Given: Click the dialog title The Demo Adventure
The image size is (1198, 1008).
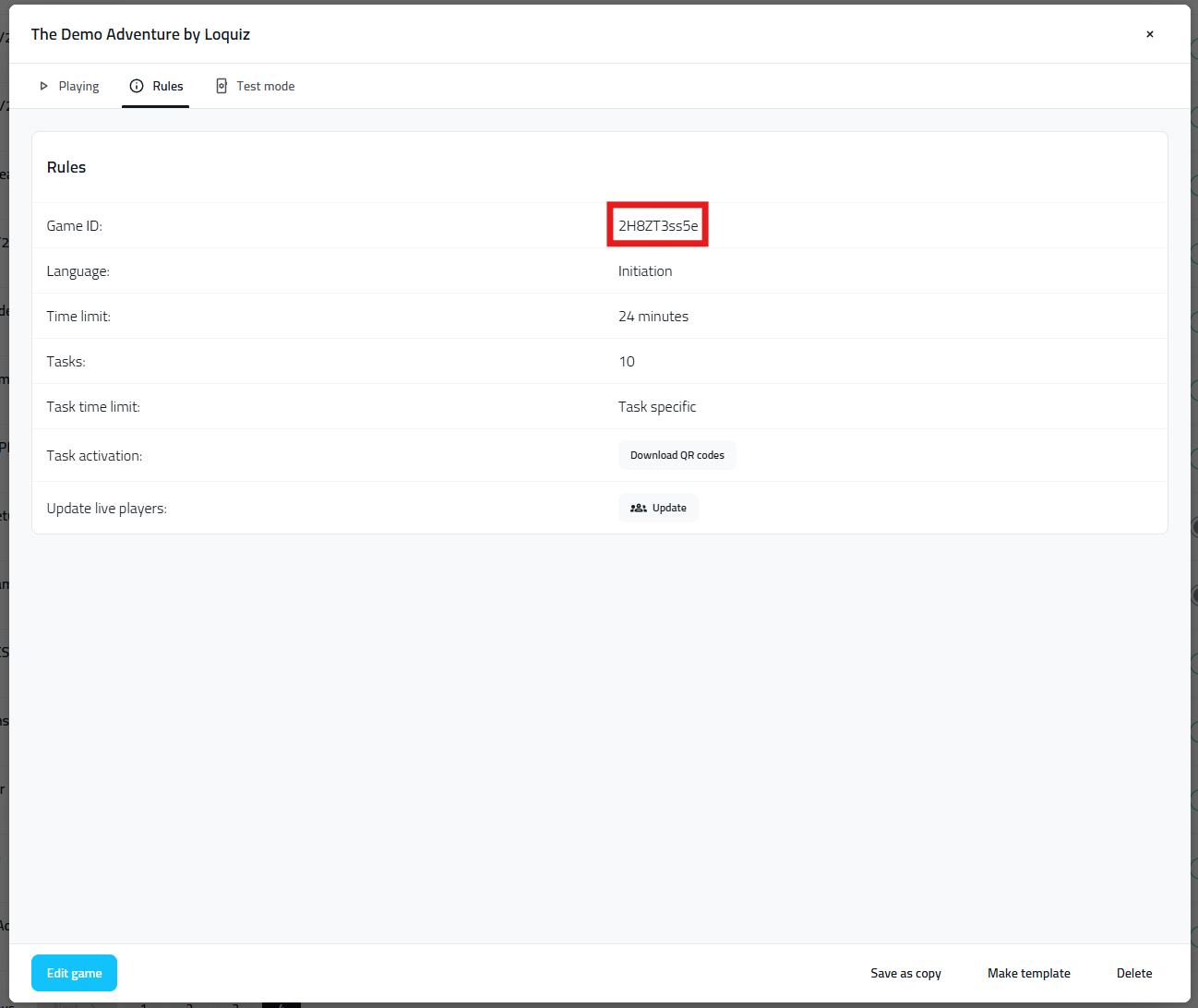Looking at the screenshot, I should pyautogui.click(x=140, y=34).
